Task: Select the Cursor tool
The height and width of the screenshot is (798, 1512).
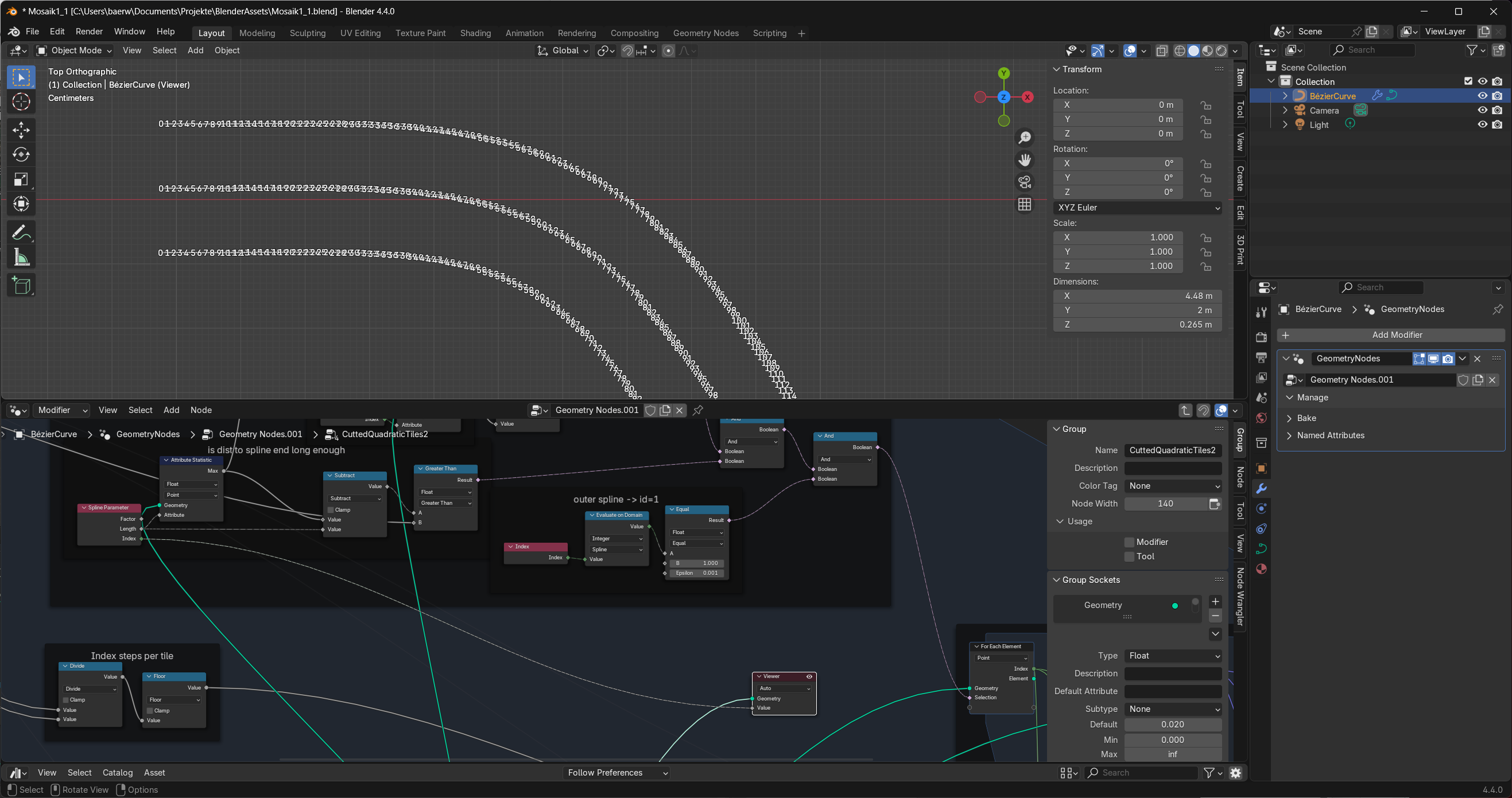Action: 21,102
